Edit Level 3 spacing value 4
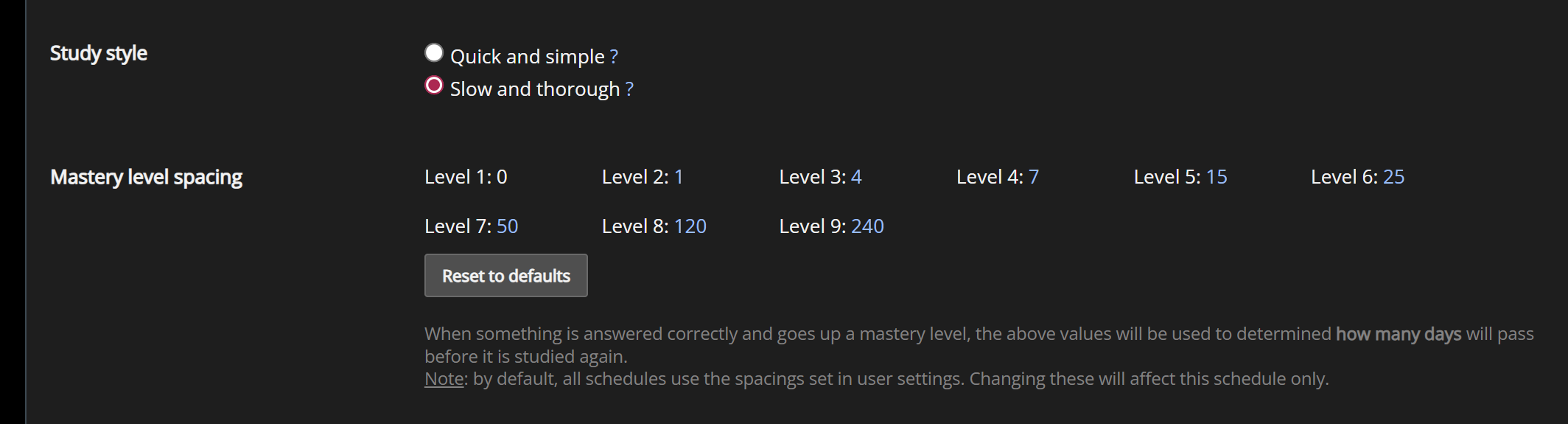The image size is (1568, 424). [856, 177]
